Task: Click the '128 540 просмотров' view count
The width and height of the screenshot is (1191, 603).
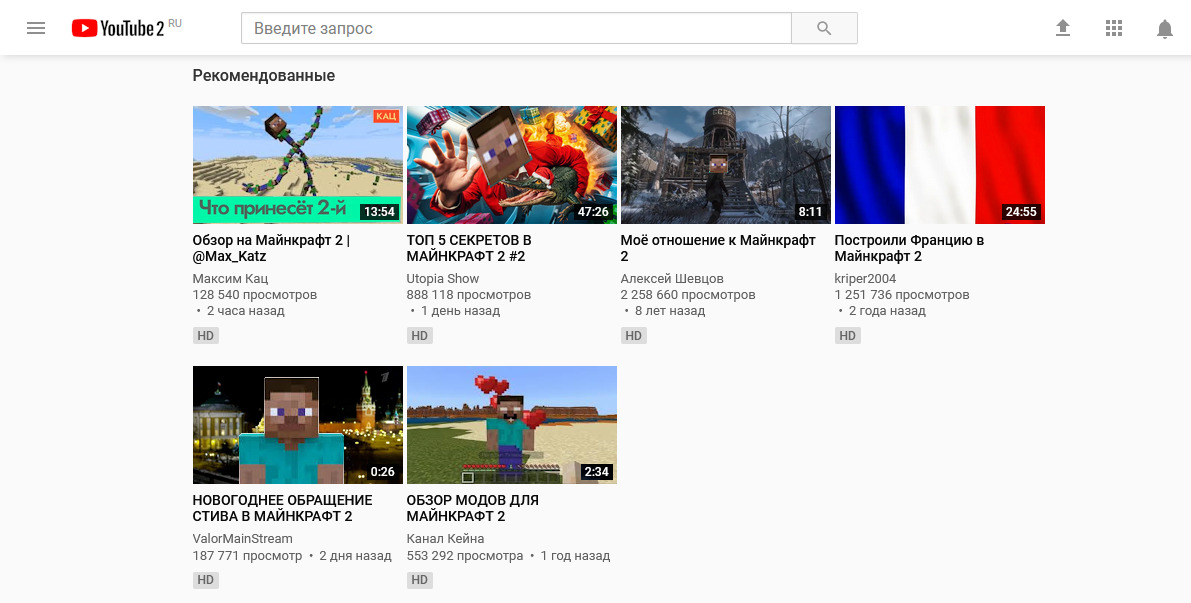Action: (255, 295)
